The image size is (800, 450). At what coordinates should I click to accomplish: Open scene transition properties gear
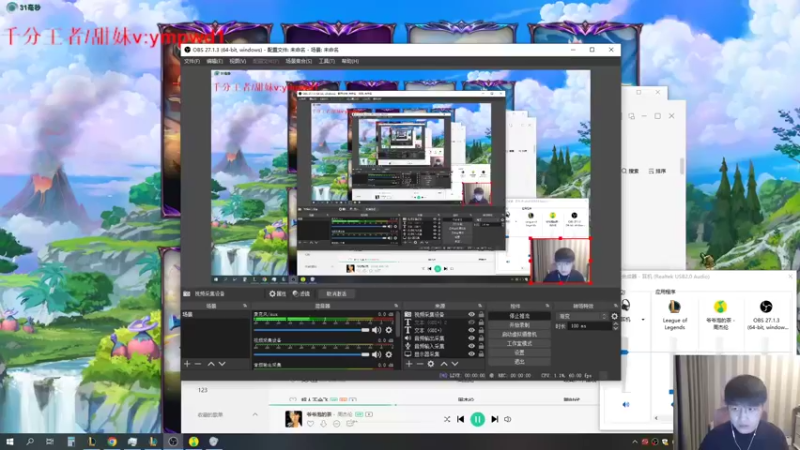614,316
